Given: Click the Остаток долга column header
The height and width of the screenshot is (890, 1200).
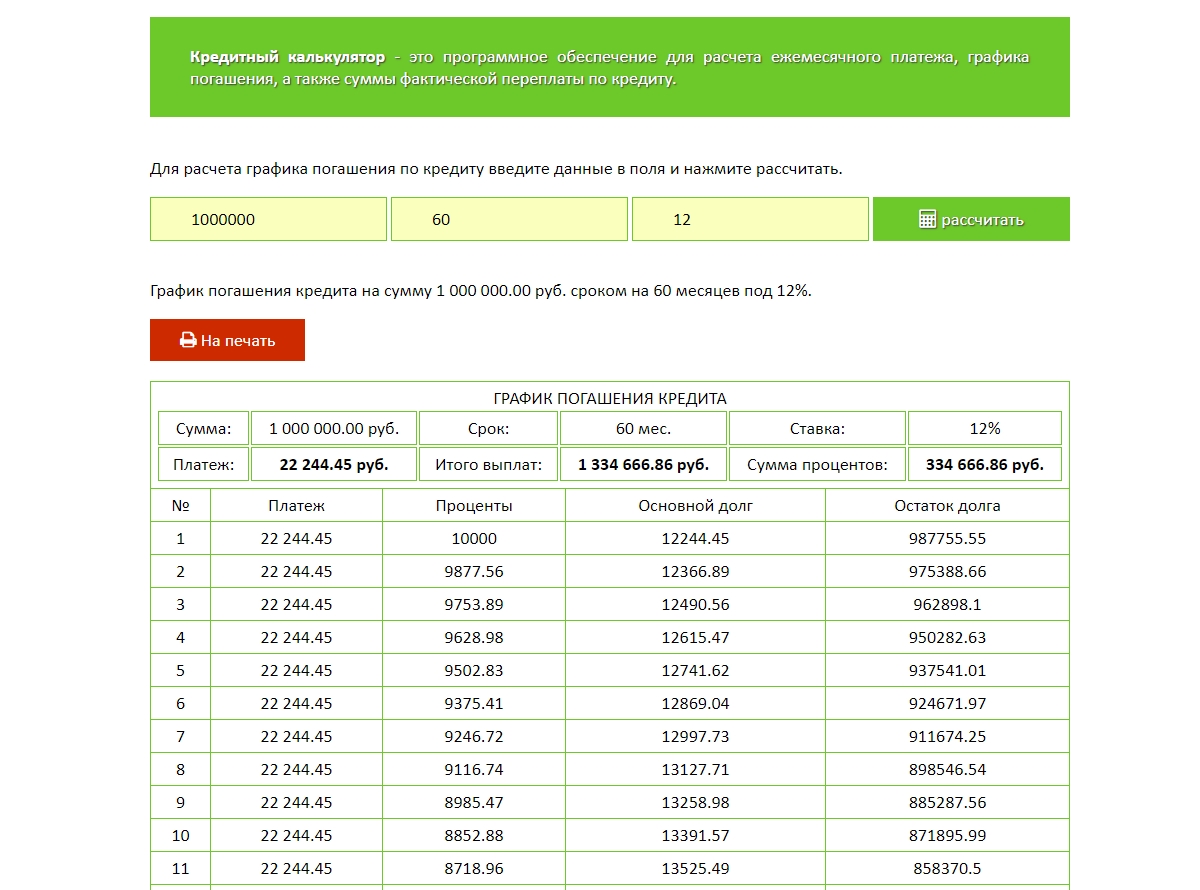Looking at the screenshot, I should click(x=947, y=506).
